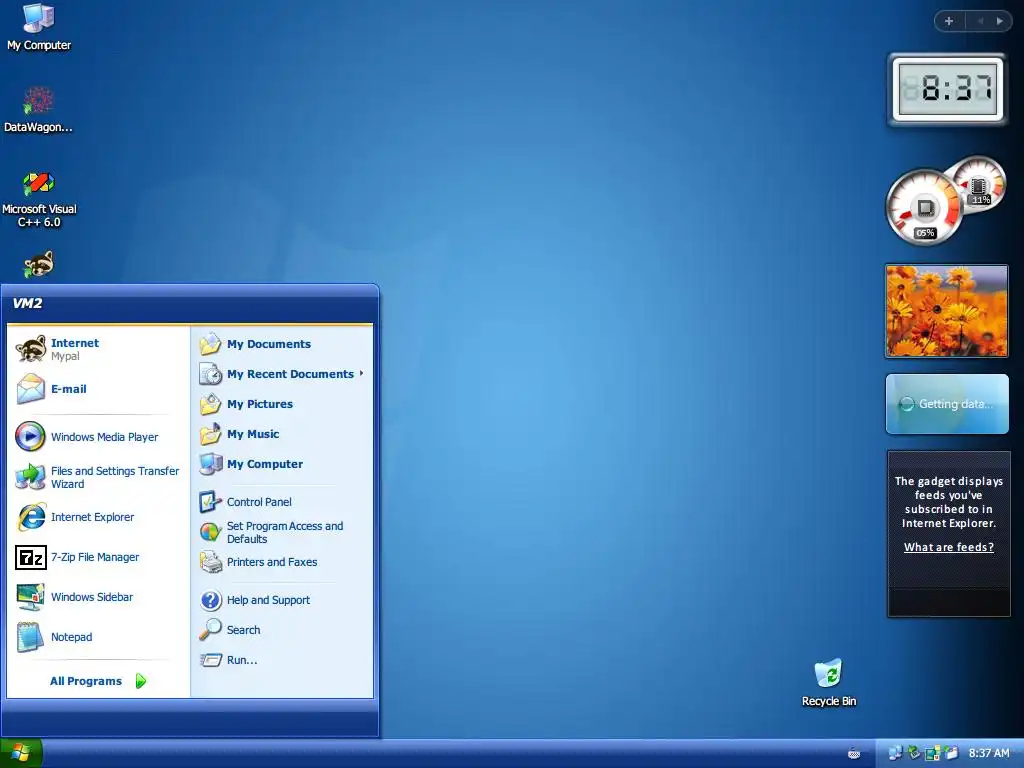Open Windows Sidebar from Start menu
This screenshot has width=1024, height=768.
[98, 597]
